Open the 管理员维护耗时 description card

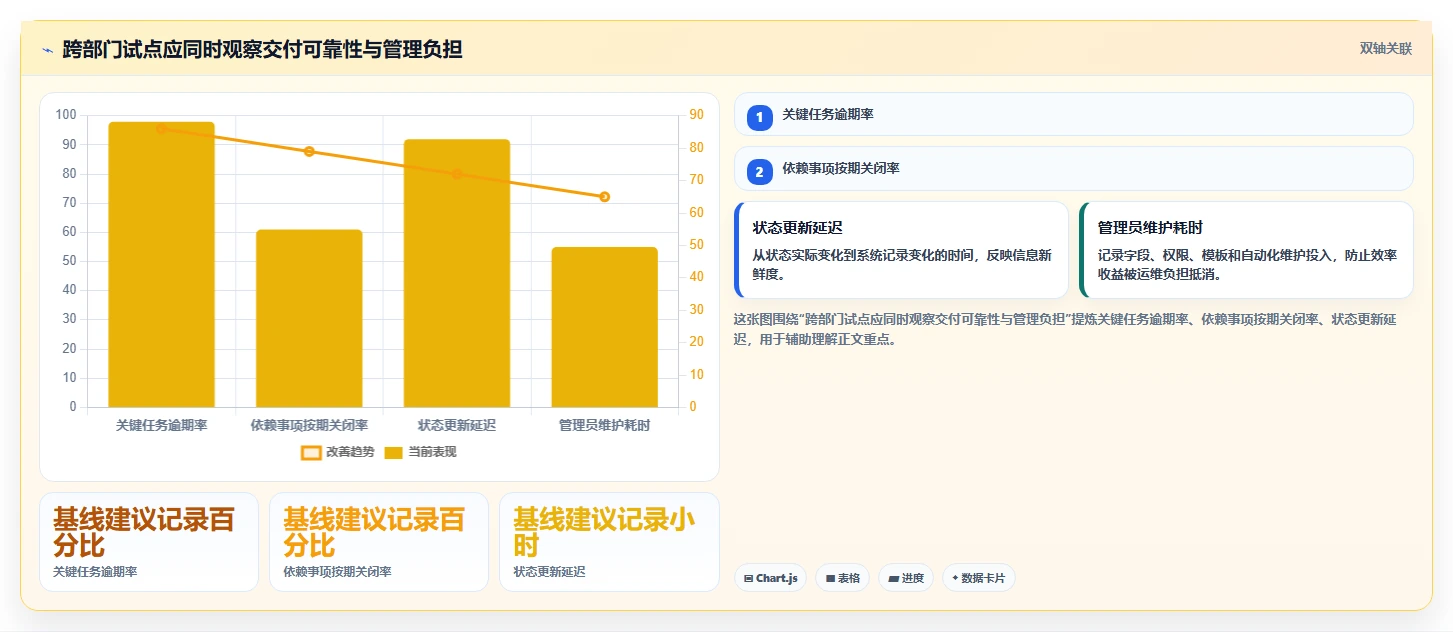coord(1246,250)
